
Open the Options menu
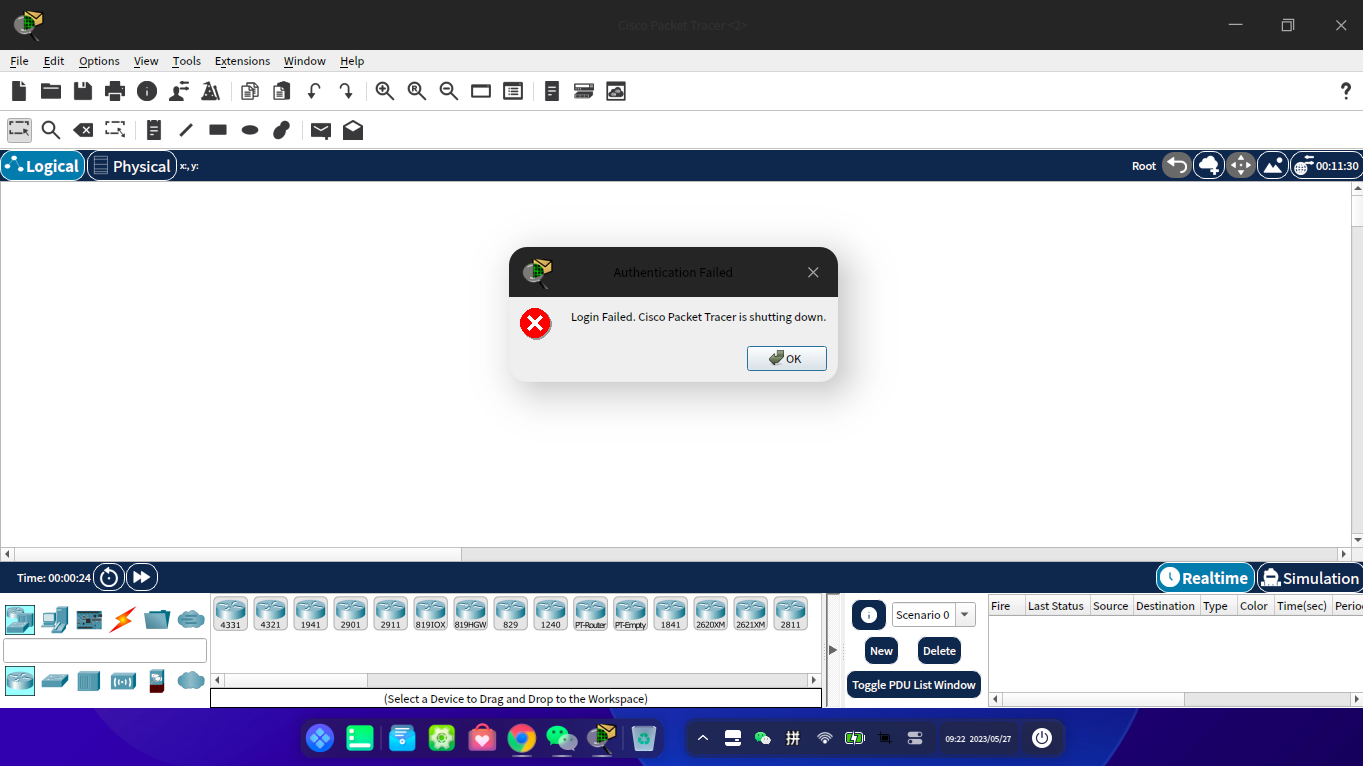[x=99, y=61]
